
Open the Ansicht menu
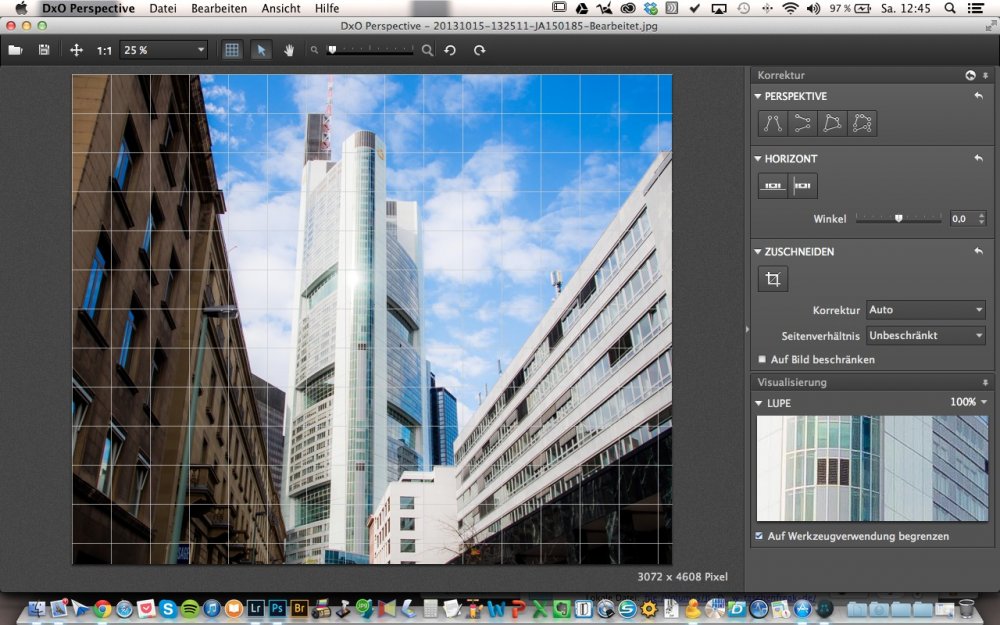point(281,8)
